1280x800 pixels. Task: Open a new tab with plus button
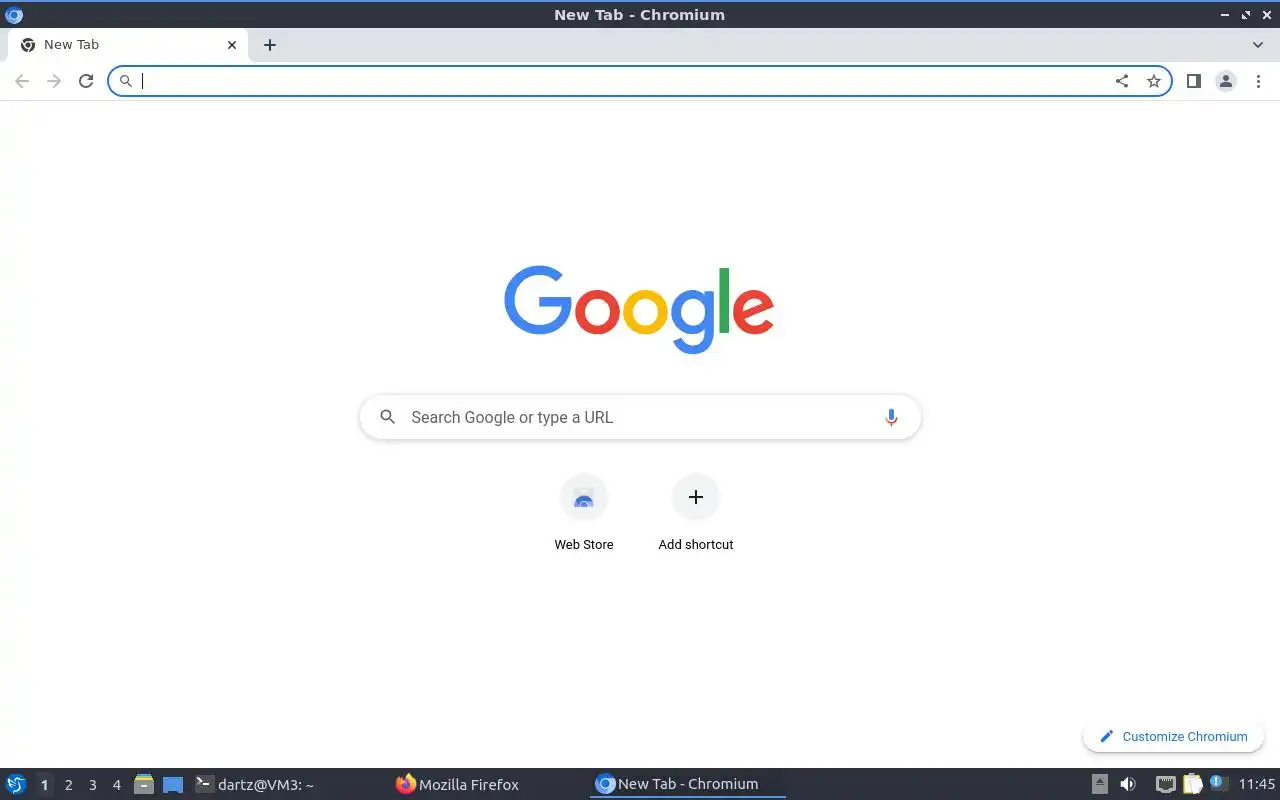[270, 45]
